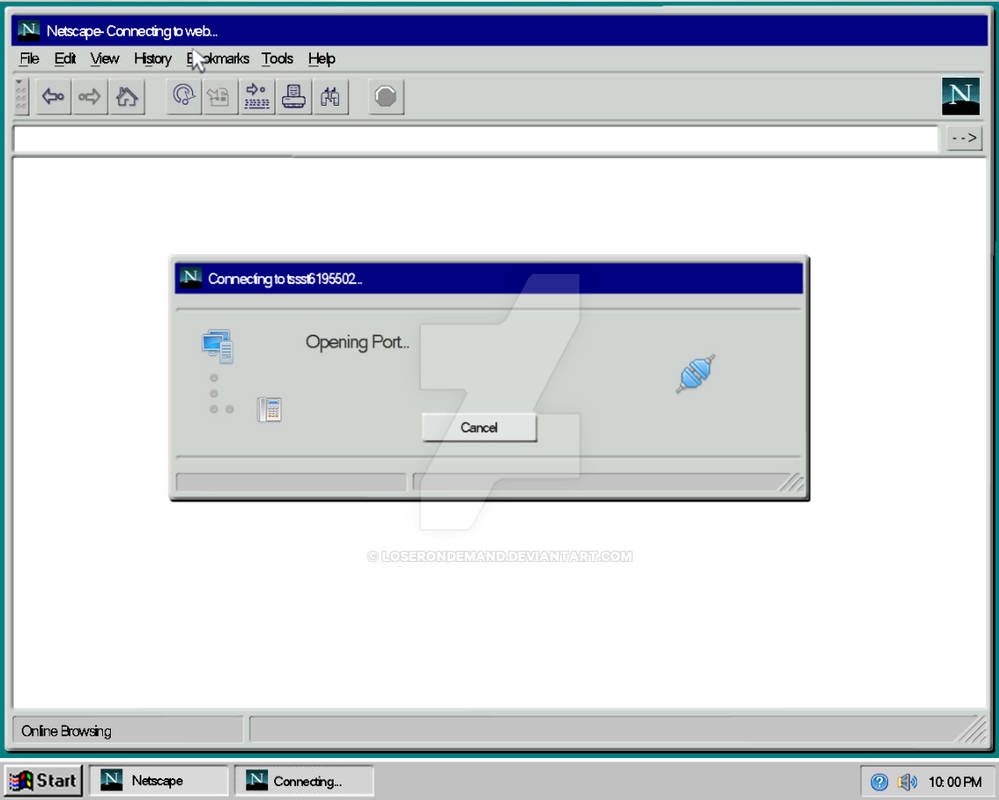Open the Bookmarks menu
The image size is (999, 800).
coord(218,59)
